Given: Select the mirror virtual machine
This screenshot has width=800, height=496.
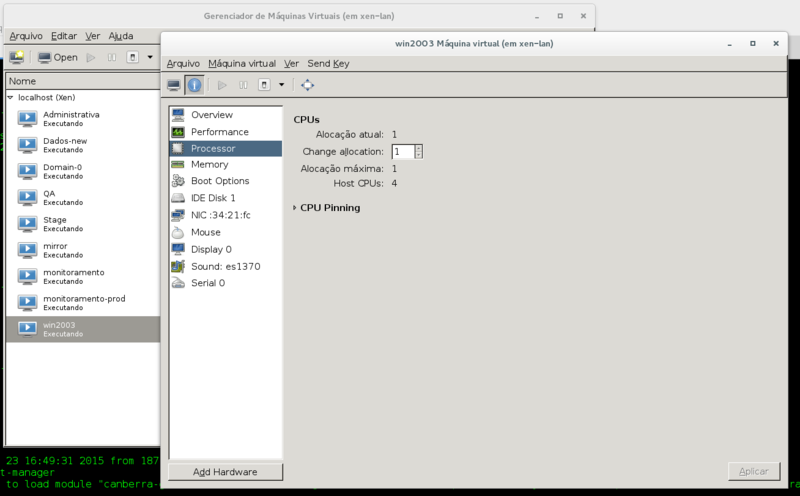Looking at the screenshot, I should [x=83, y=250].
